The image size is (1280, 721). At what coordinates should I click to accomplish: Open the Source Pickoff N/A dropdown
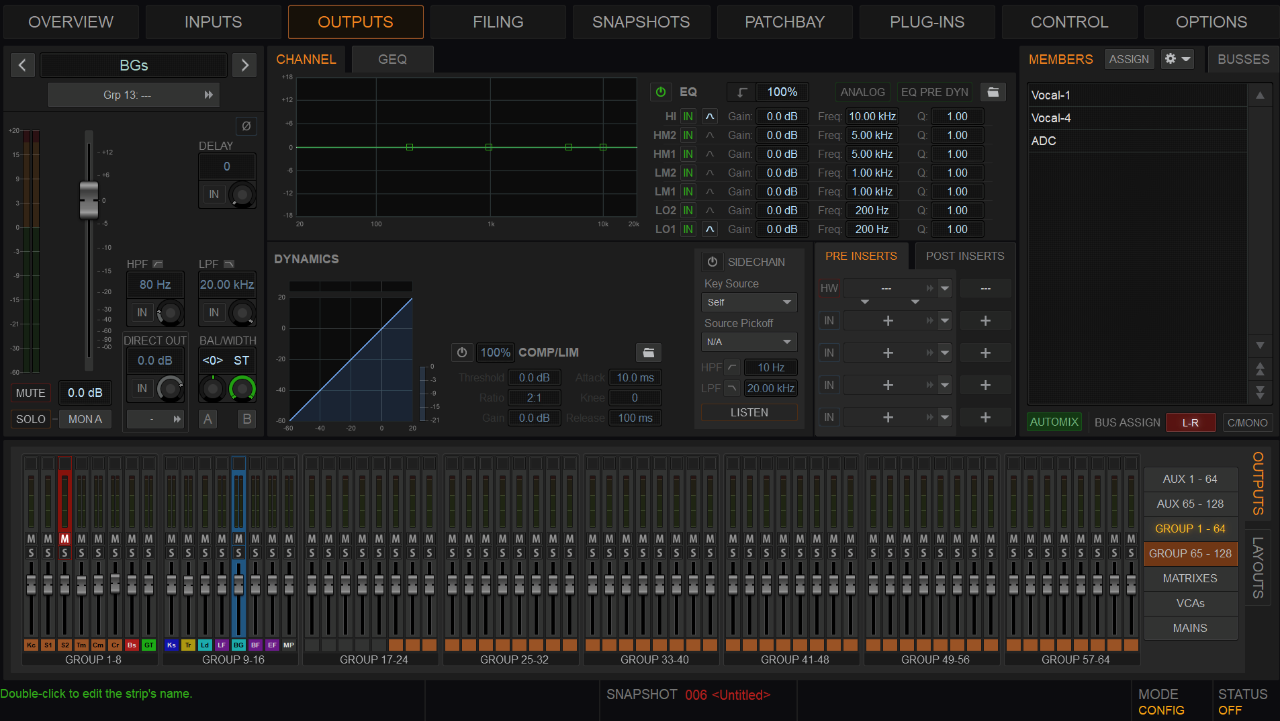coord(749,342)
